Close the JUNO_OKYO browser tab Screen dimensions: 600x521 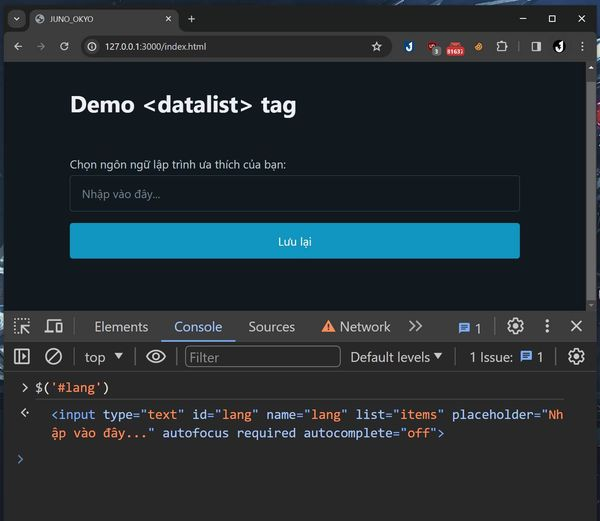pyautogui.click(x=168, y=19)
